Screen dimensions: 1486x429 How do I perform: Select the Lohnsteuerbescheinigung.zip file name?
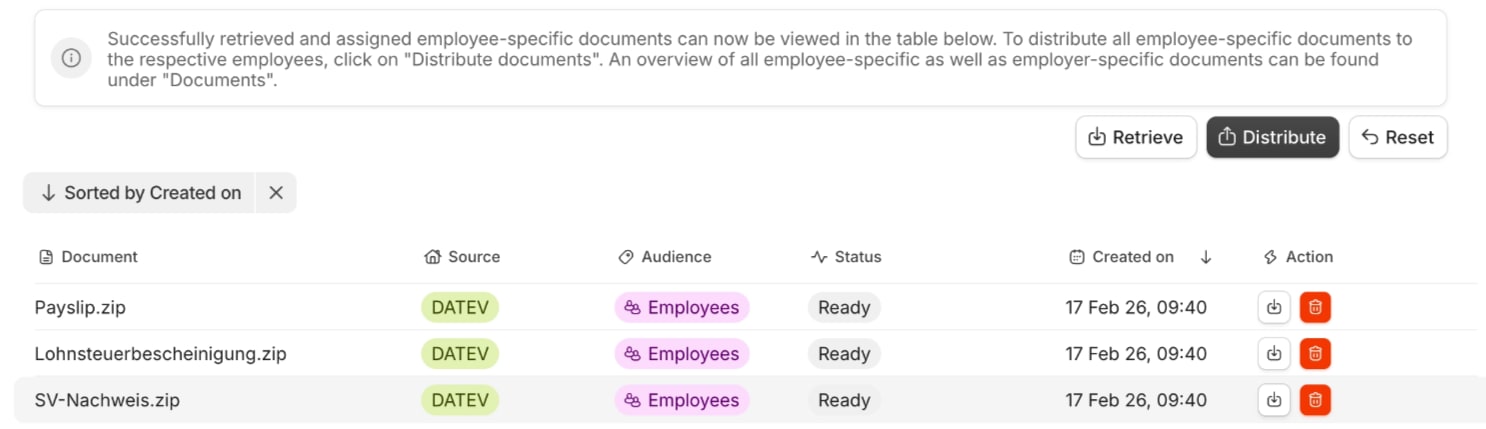point(160,354)
